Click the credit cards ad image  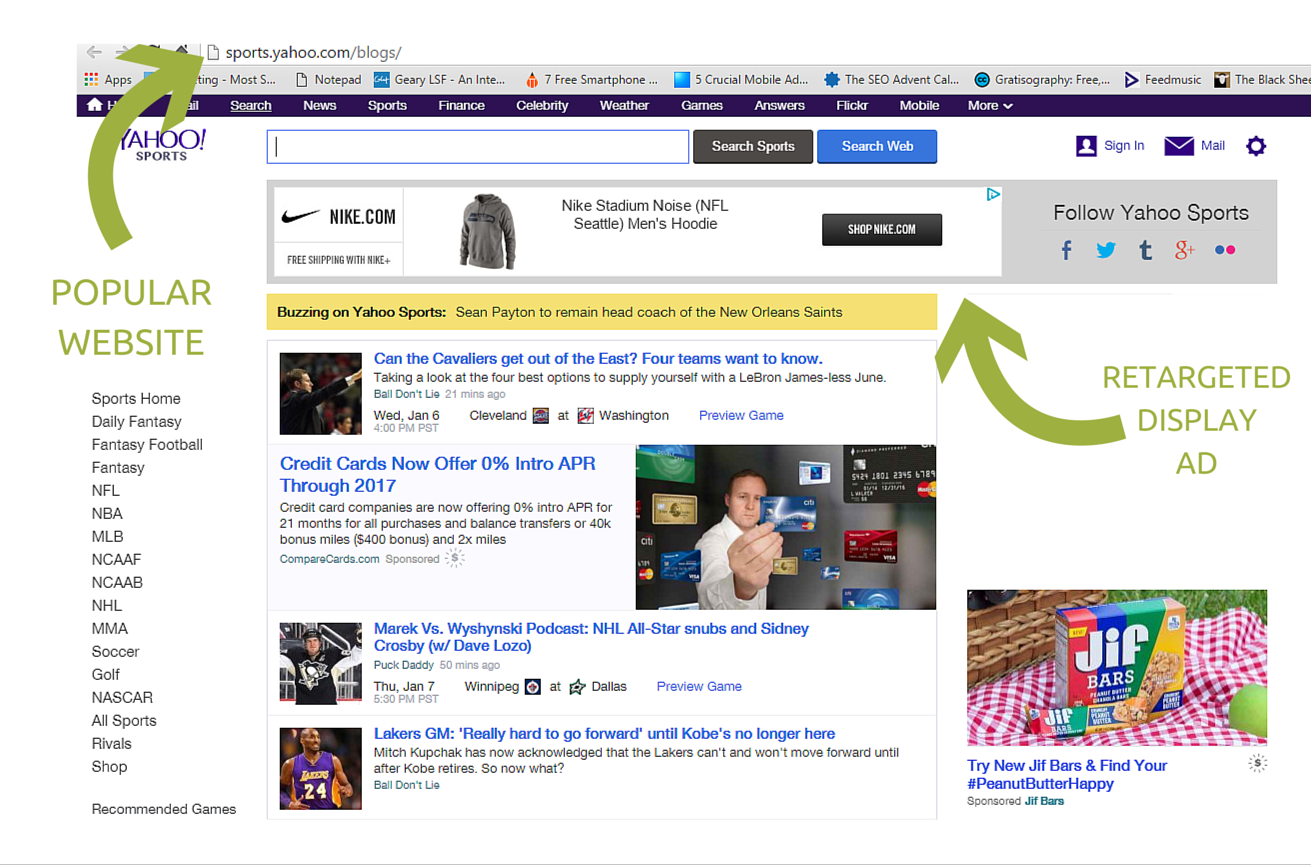tap(786, 527)
